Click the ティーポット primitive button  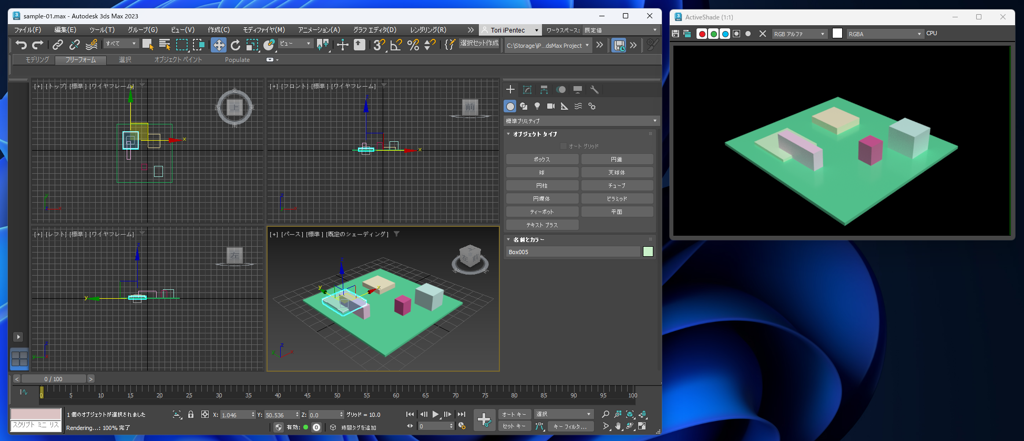(542, 212)
